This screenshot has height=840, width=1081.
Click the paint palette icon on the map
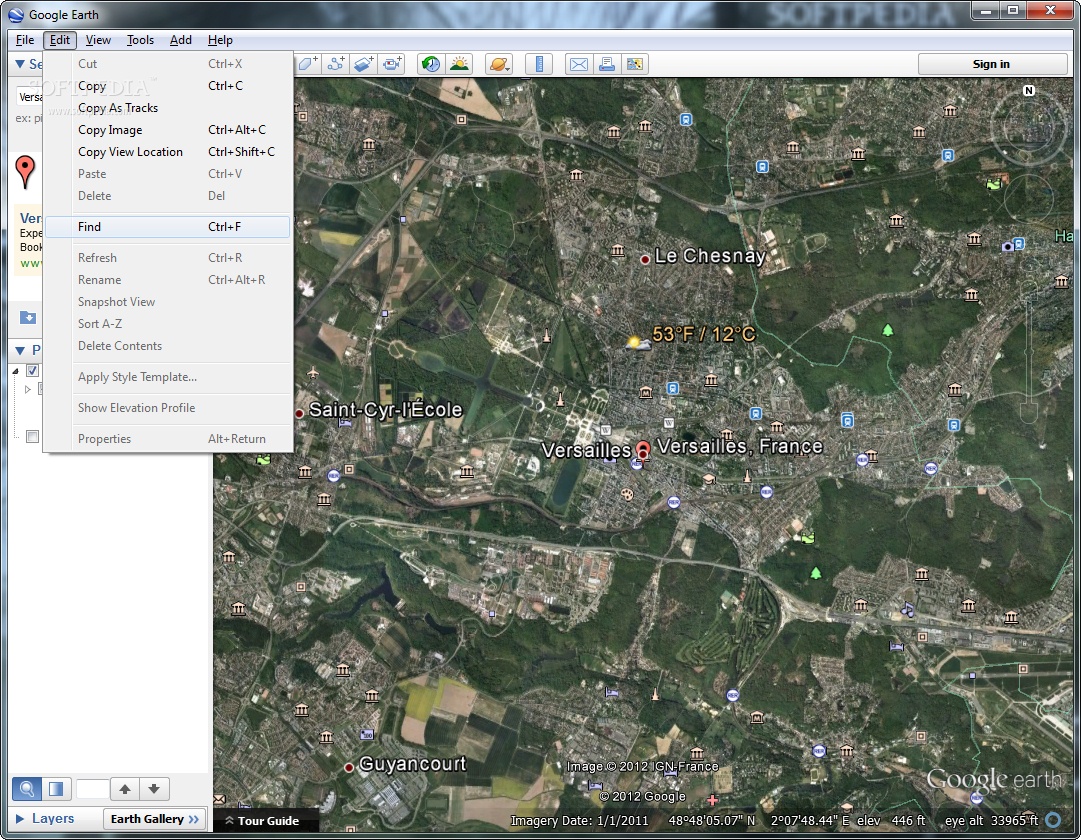(627, 494)
